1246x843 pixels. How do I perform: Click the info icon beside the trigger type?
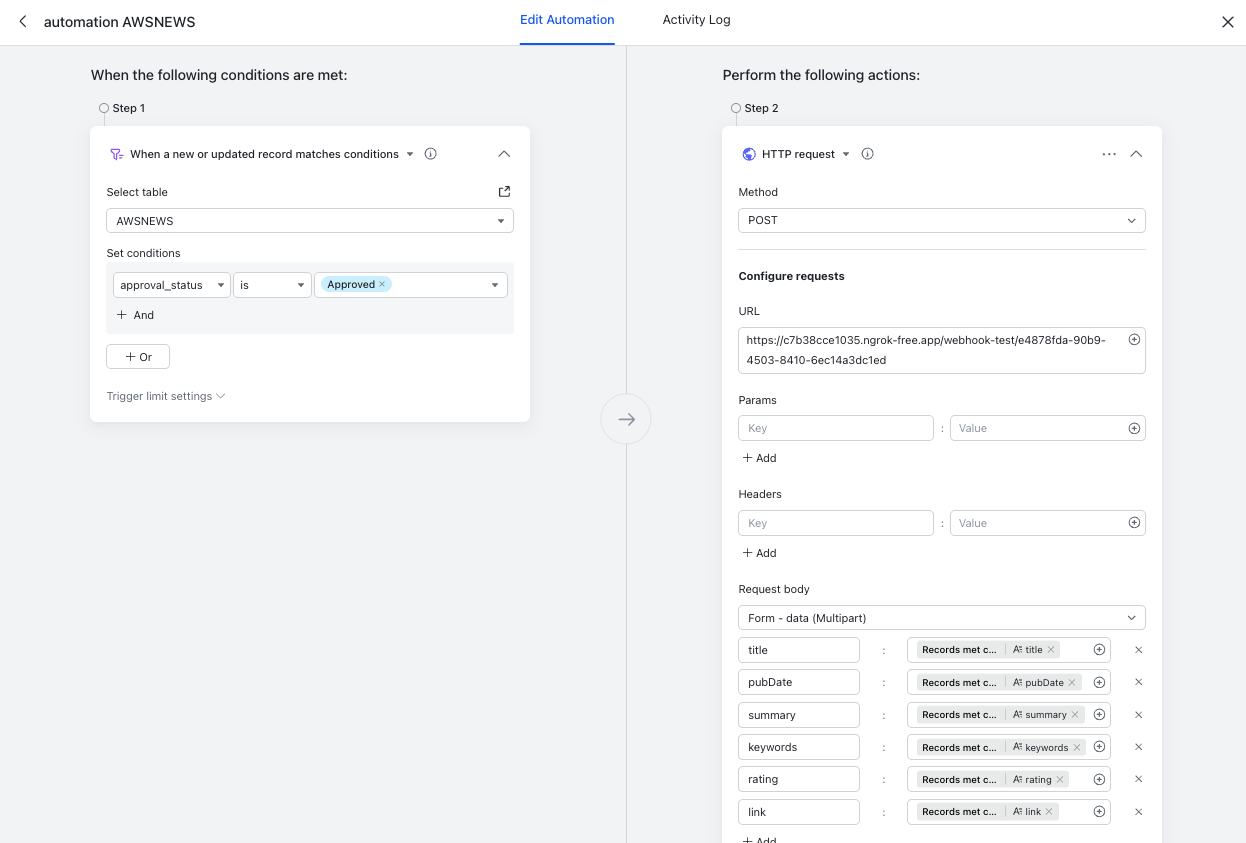click(x=430, y=153)
